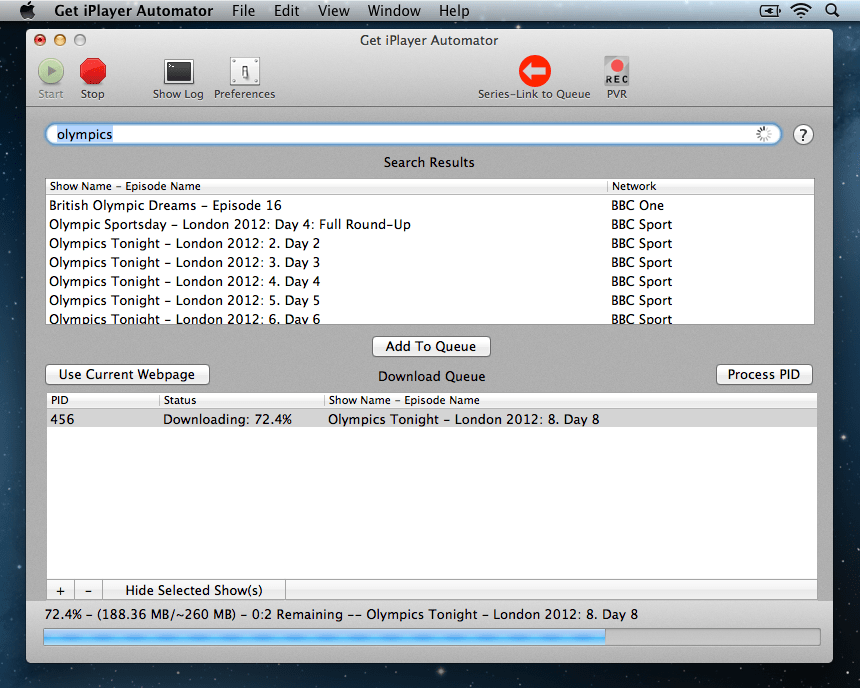Screen dimensions: 860x688
Task: Click Series-Link to Queue arrow icon
Action: [535, 71]
